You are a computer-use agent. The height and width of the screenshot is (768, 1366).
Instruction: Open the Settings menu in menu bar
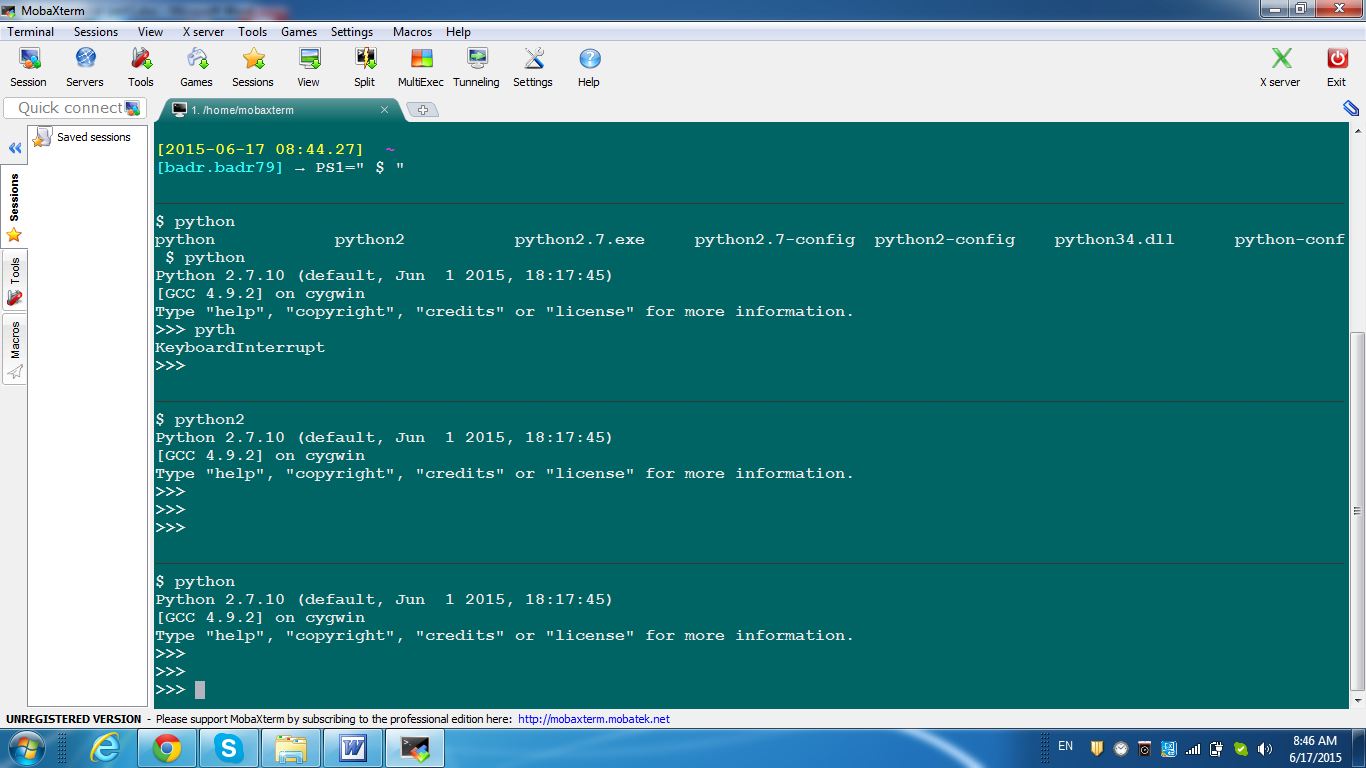tap(352, 32)
